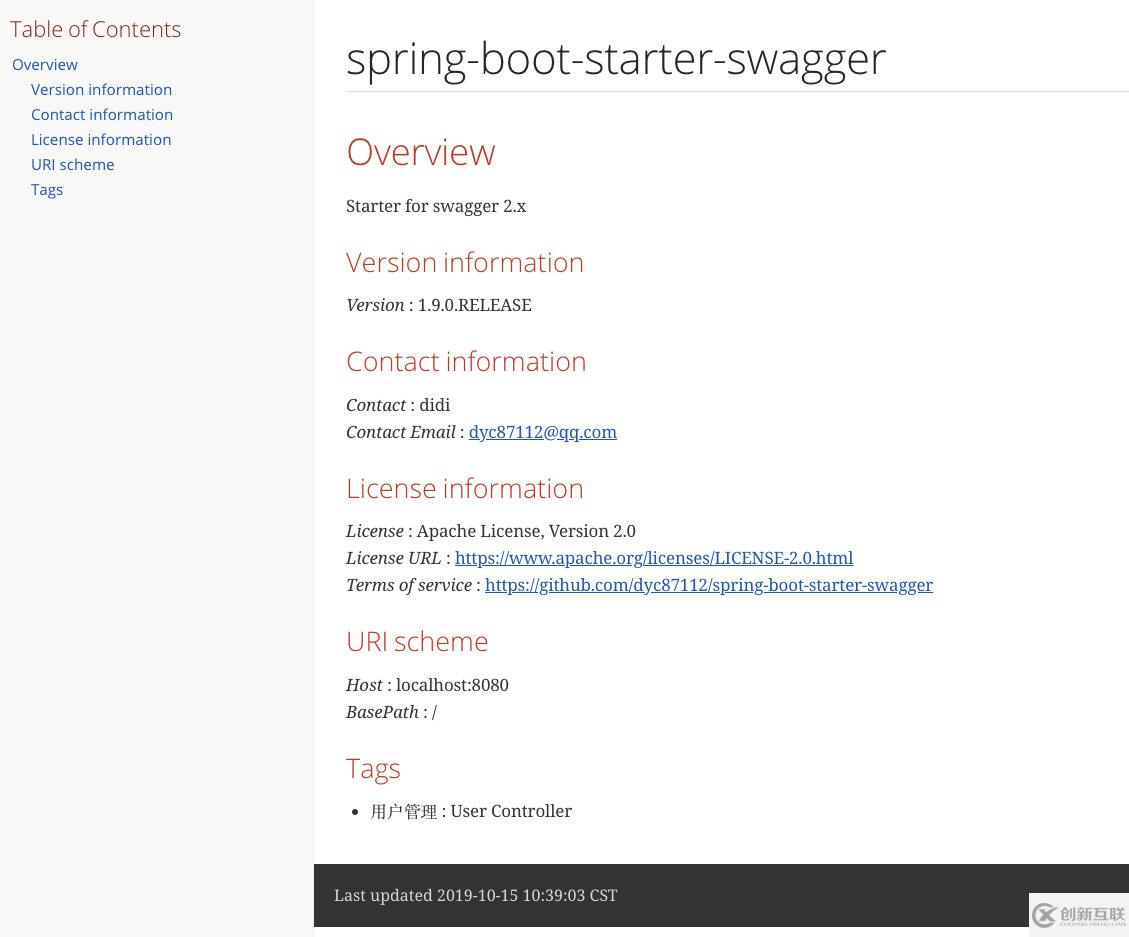Click the "Table of Contents" sidebar title
Image resolution: width=1129 pixels, height=937 pixels.
95,29
